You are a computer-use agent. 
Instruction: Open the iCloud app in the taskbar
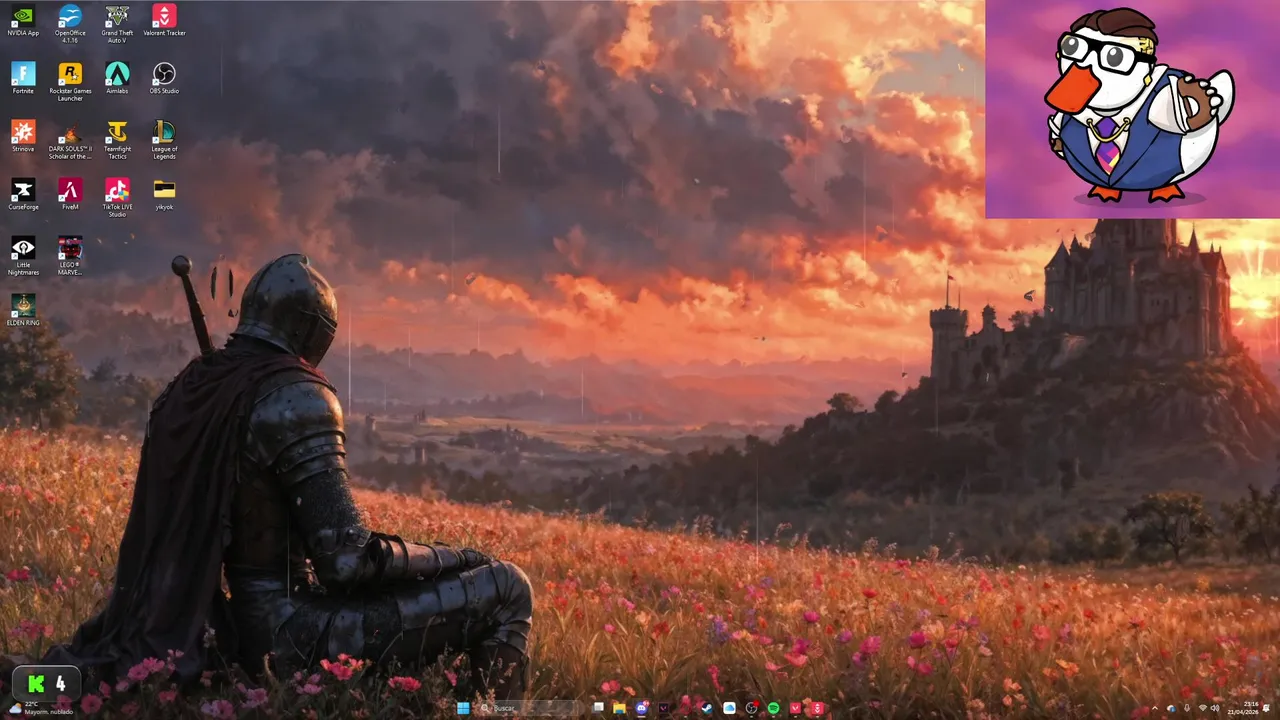pyautogui.click(x=729, y=708)
